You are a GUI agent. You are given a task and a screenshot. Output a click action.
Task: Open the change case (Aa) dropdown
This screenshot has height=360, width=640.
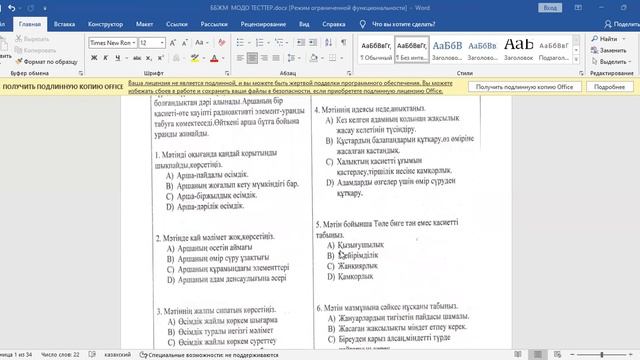coord(202,42)
